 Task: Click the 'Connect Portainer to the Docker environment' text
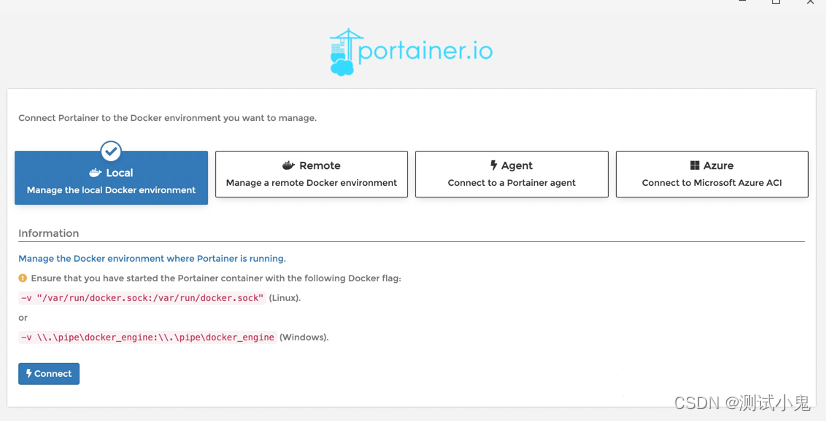pos(168,118)
